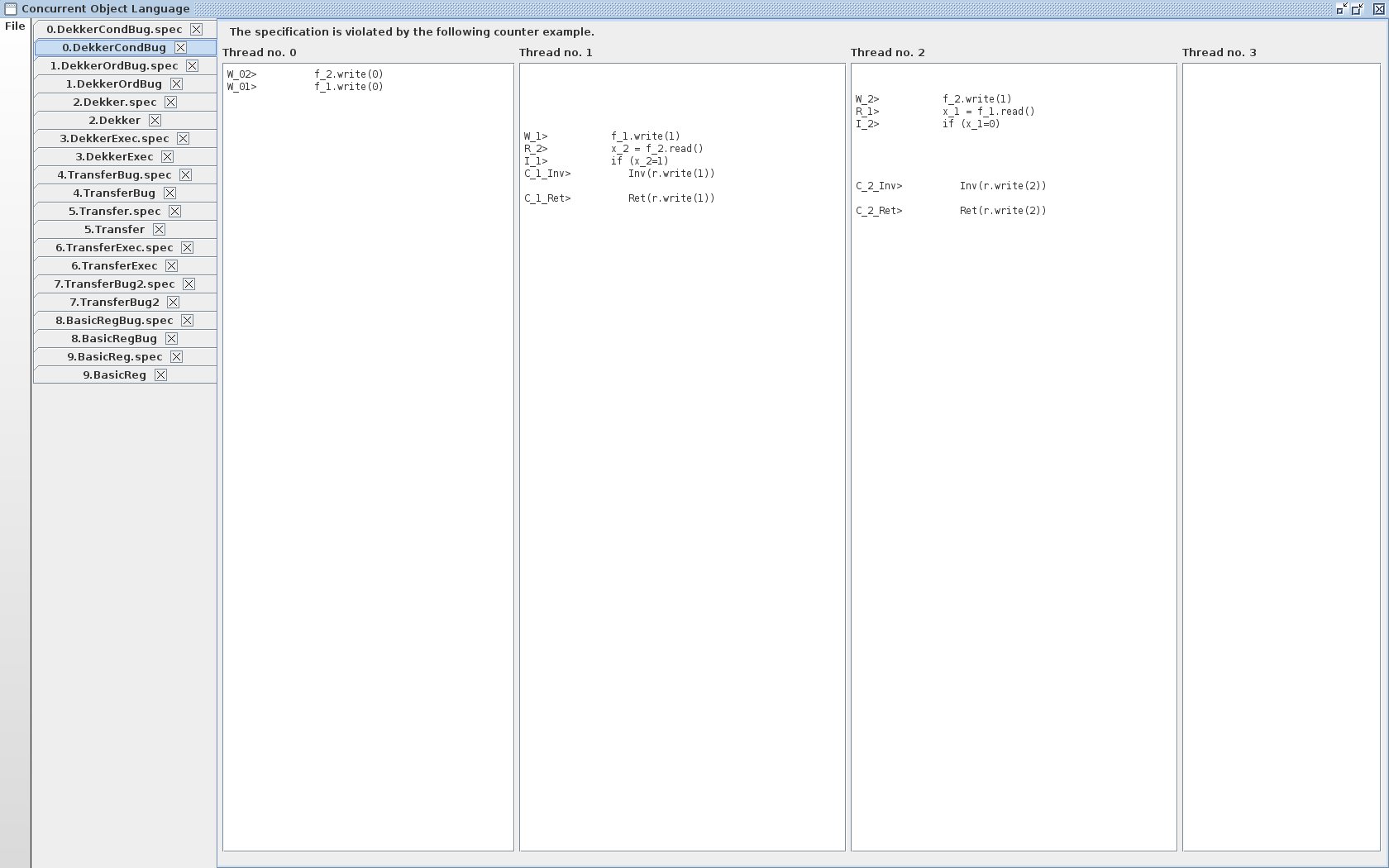Screen dimensions: 1389x868
Task: Click the f_2.write(1) line in Thread 2
Action: [977, 99]
